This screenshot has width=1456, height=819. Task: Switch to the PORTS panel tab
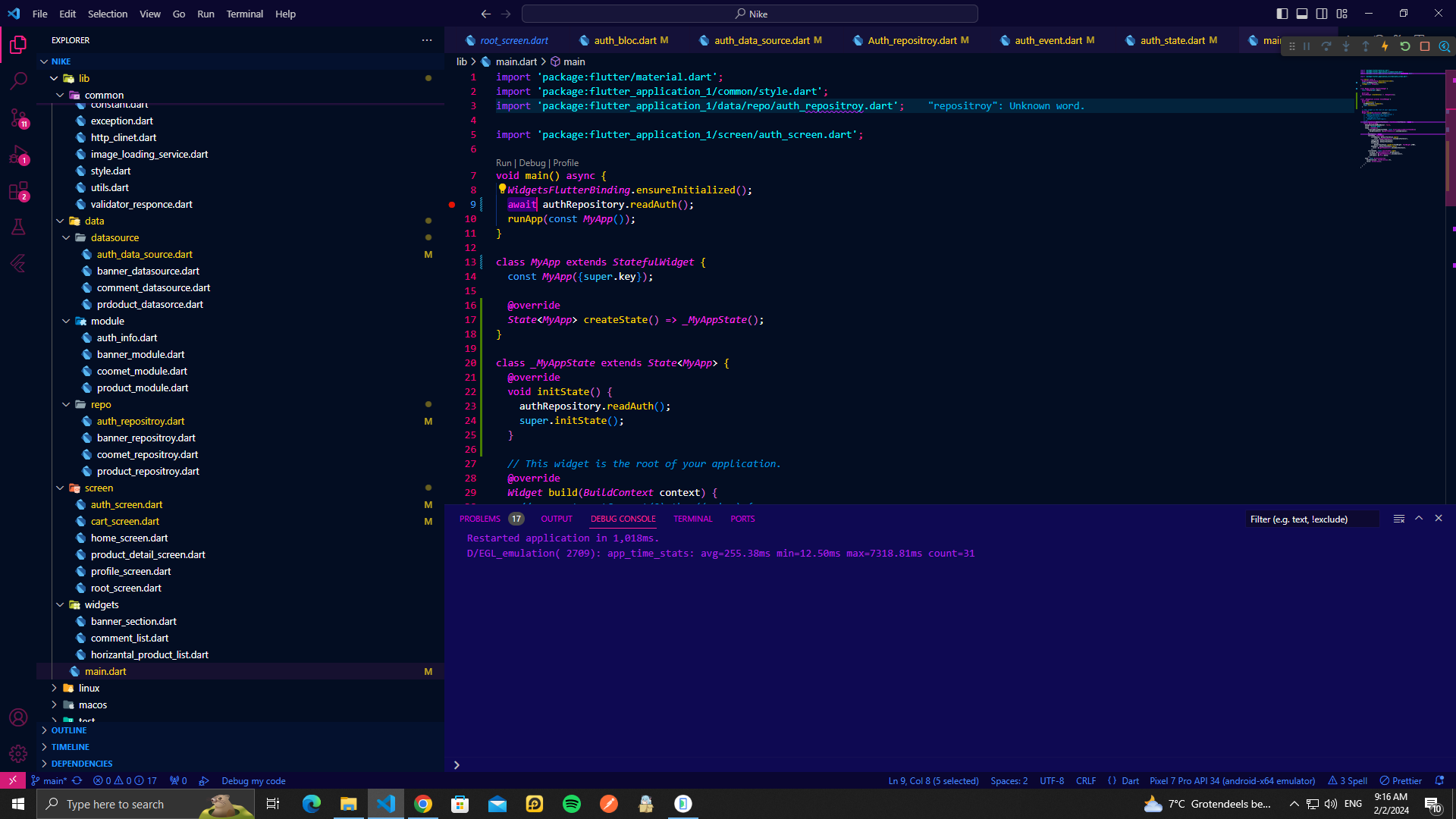[742, 519]
